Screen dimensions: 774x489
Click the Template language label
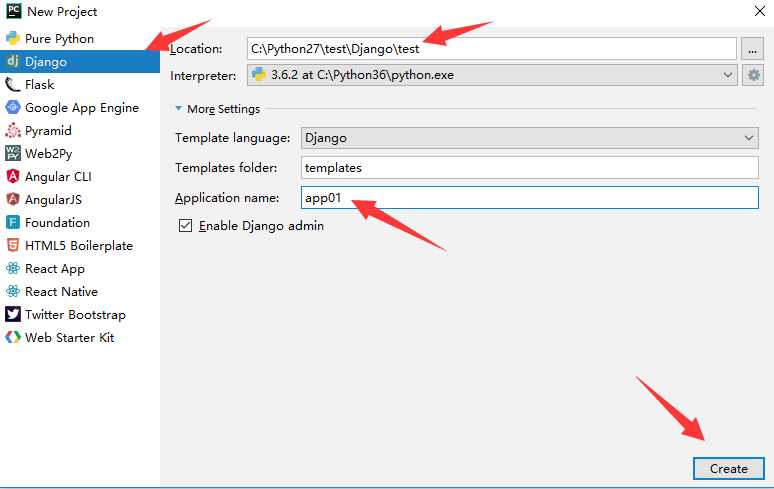[x=232, y=138]
